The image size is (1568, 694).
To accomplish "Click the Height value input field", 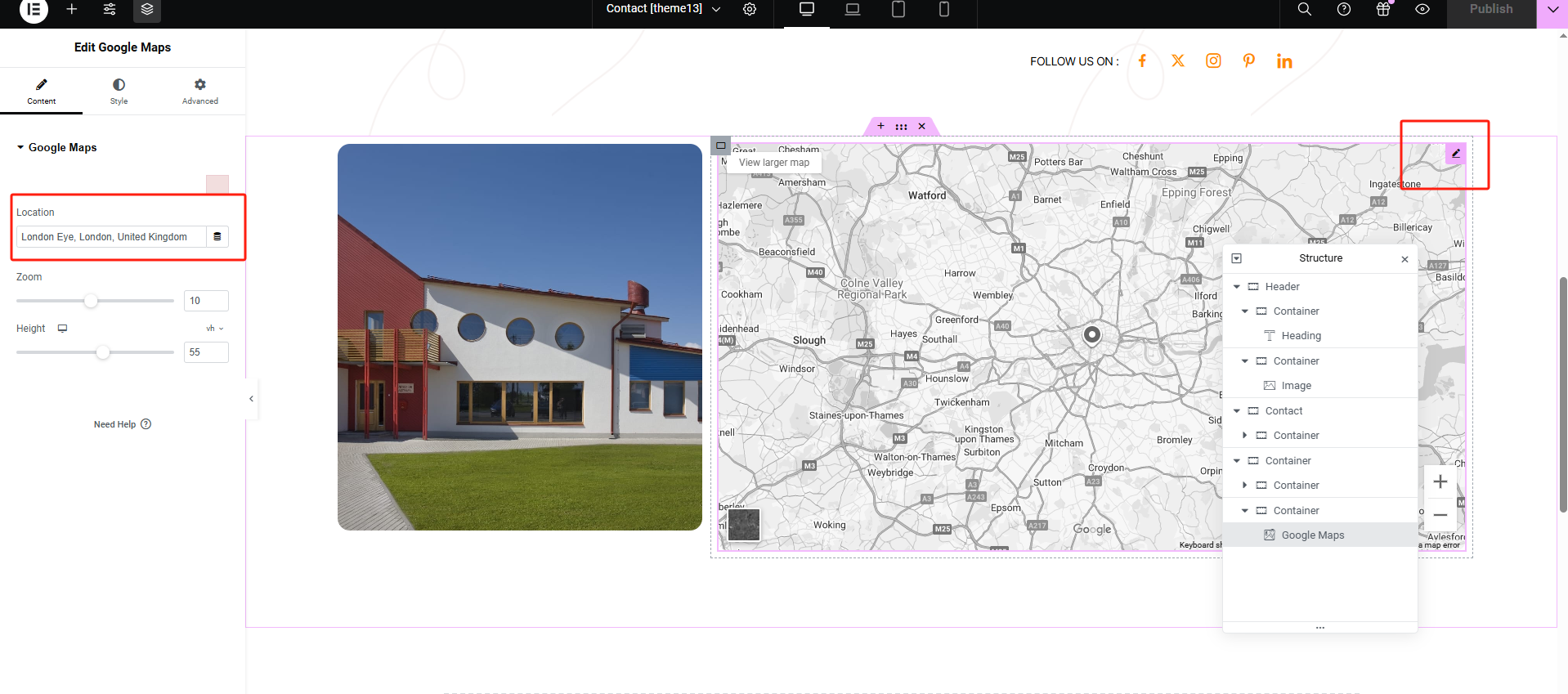I will coord(205,352).
